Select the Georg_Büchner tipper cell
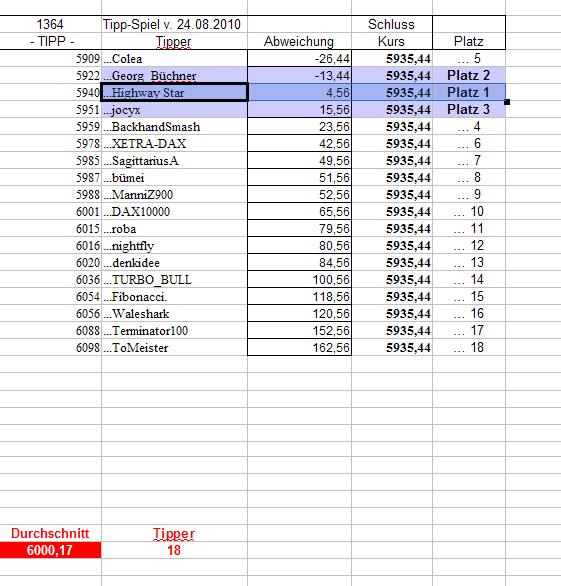The width and height of the screenshot is (561, 586). point(174,75)
